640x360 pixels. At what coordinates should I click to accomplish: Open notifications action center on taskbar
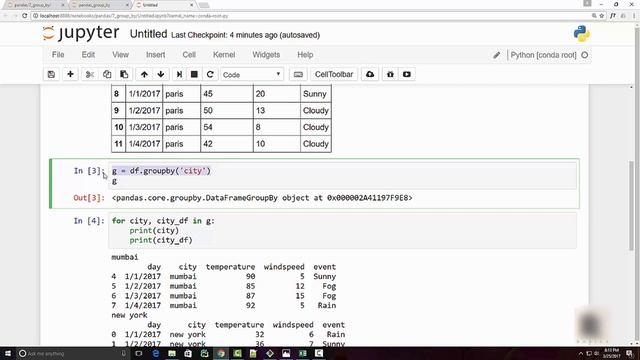point(629,353)
